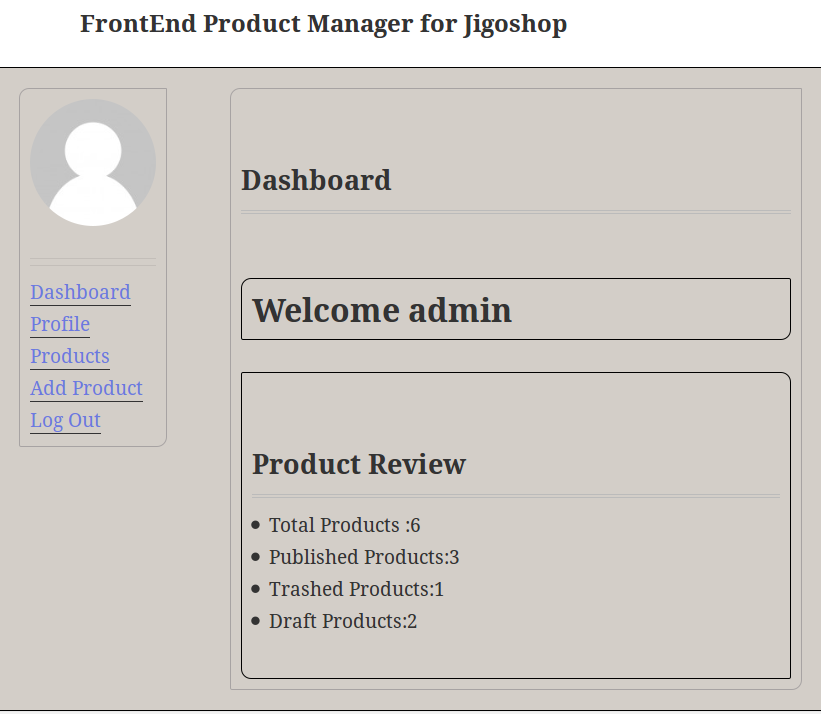Click the bullet beside Published Products
This screenshot has width=821, height=714.
[256, 557]
